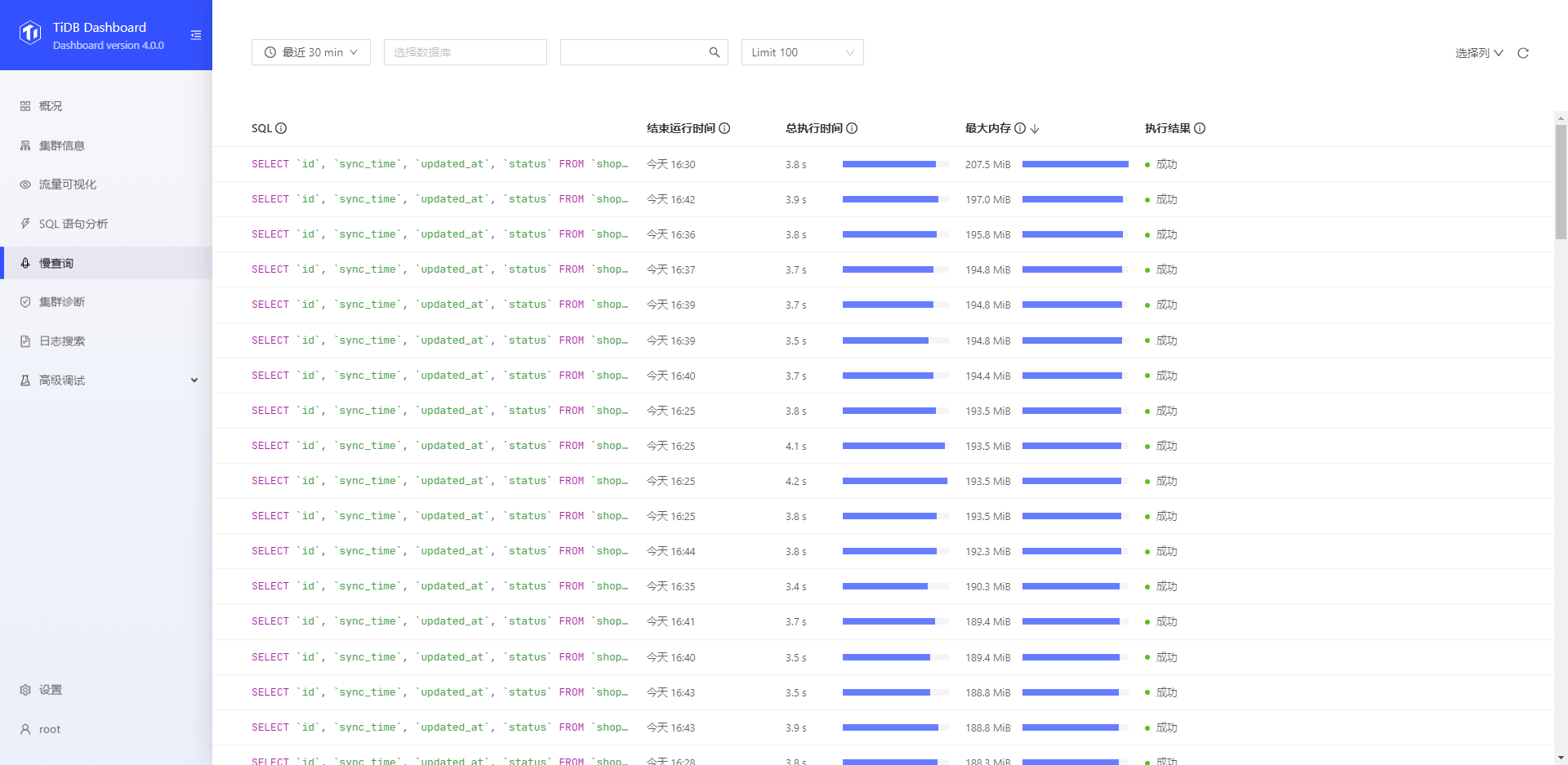The image size is (1568, 765).
Task: Collapse the sidebar using the menu fold icon
Action: click(x=196, y=35)
